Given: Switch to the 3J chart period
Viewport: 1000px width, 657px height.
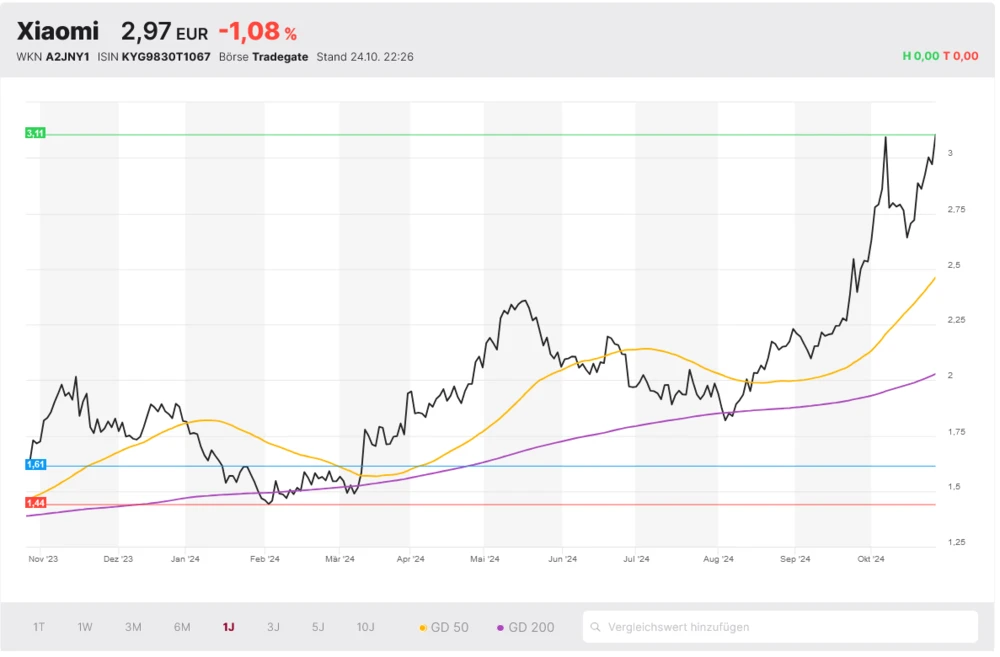Looking at the screenshot, I should click(273, 627).
